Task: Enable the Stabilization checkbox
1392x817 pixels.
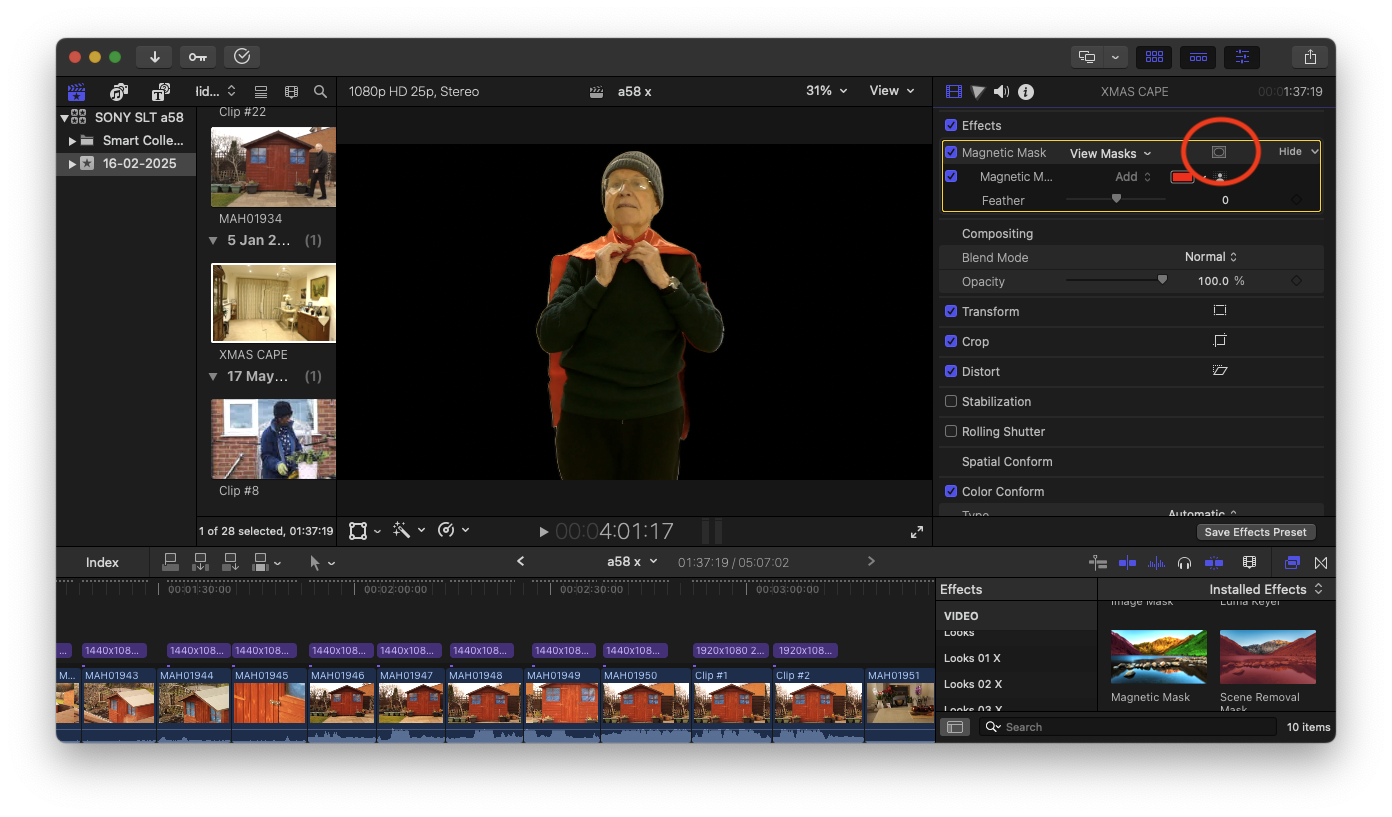Action: 951,401
